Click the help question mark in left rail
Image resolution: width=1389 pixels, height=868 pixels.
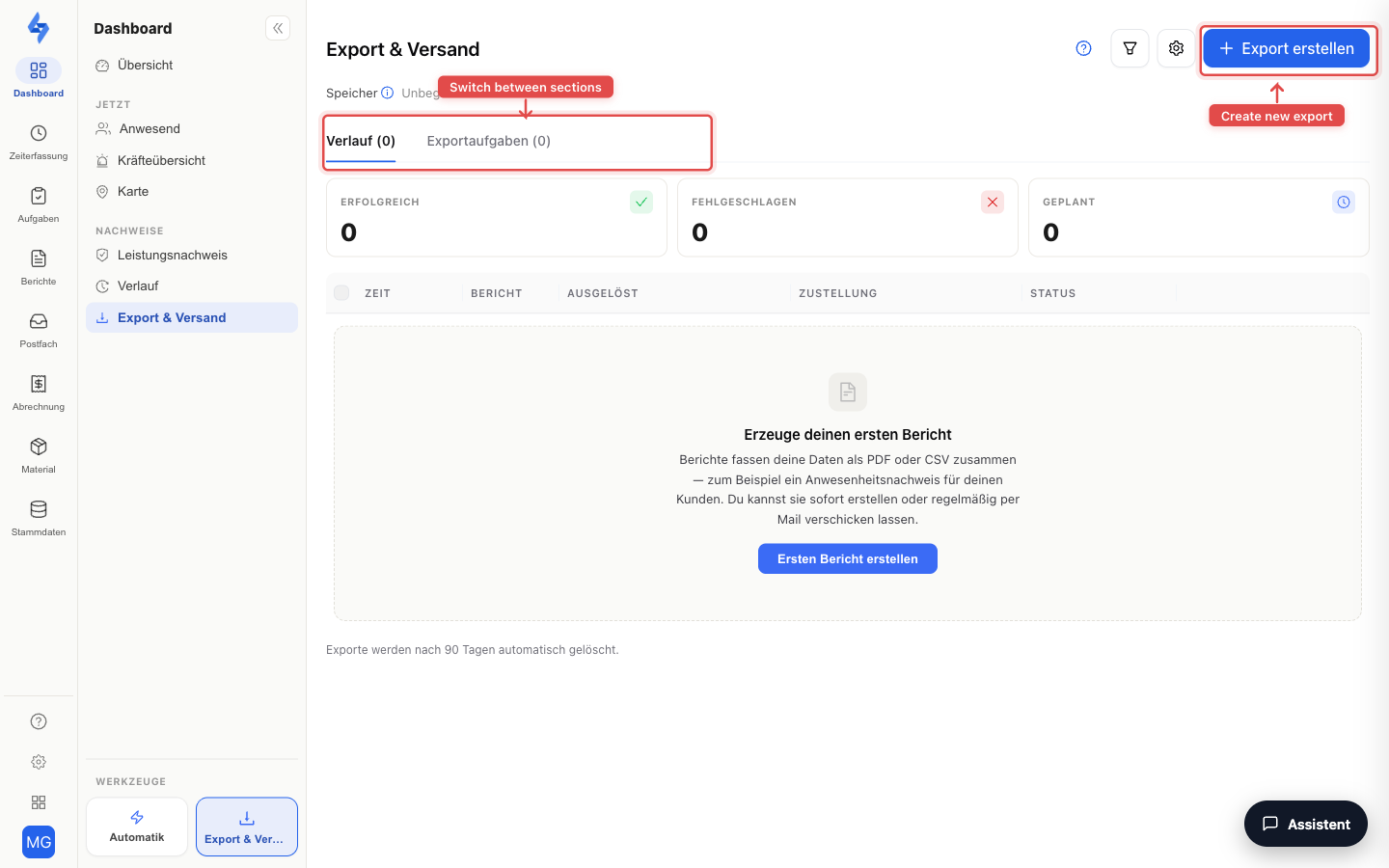click(x=39, y=721)
